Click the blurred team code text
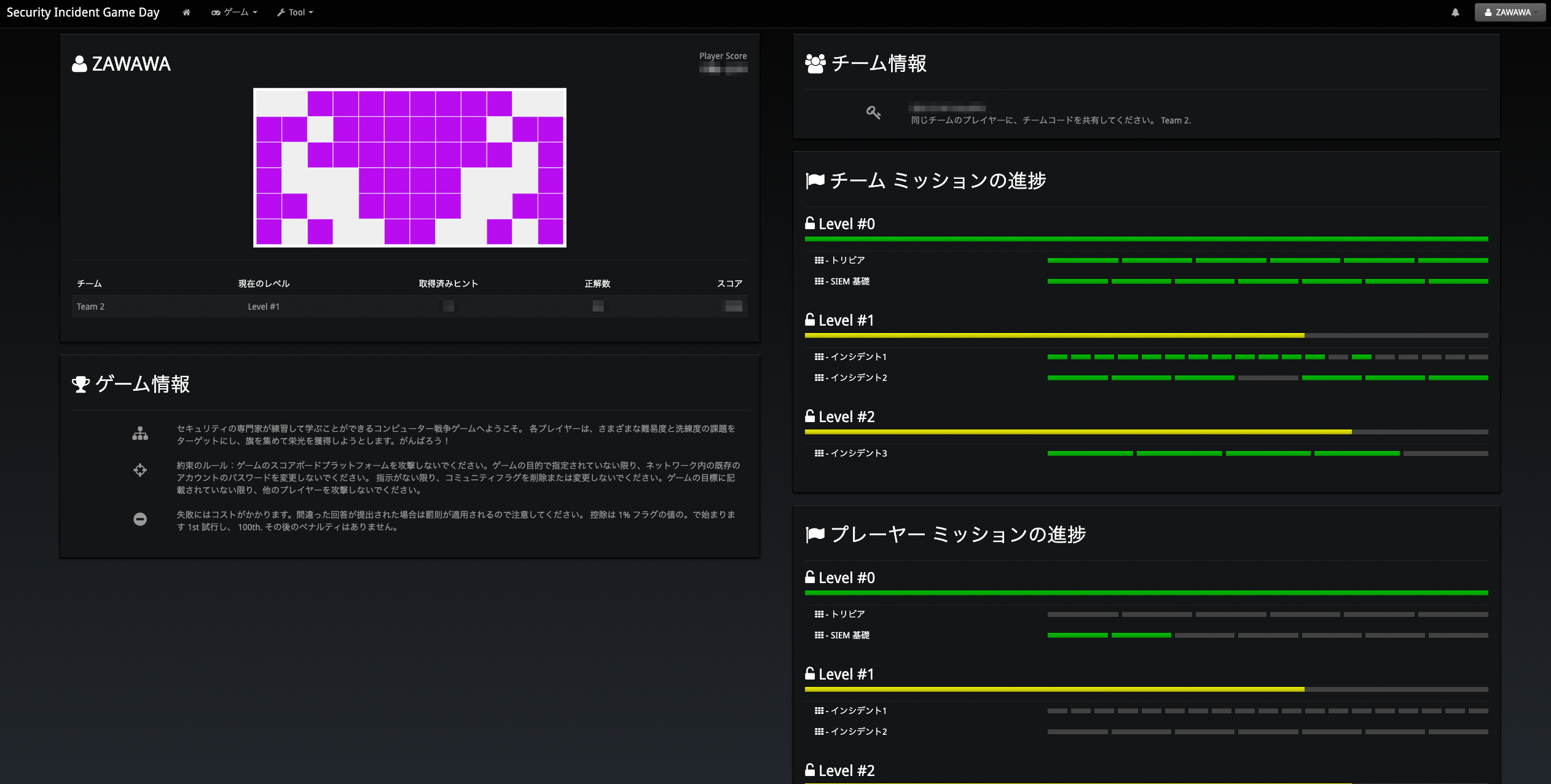This screenshot has height=784, width=1551. pyautogui.click(x=948, y=108)
